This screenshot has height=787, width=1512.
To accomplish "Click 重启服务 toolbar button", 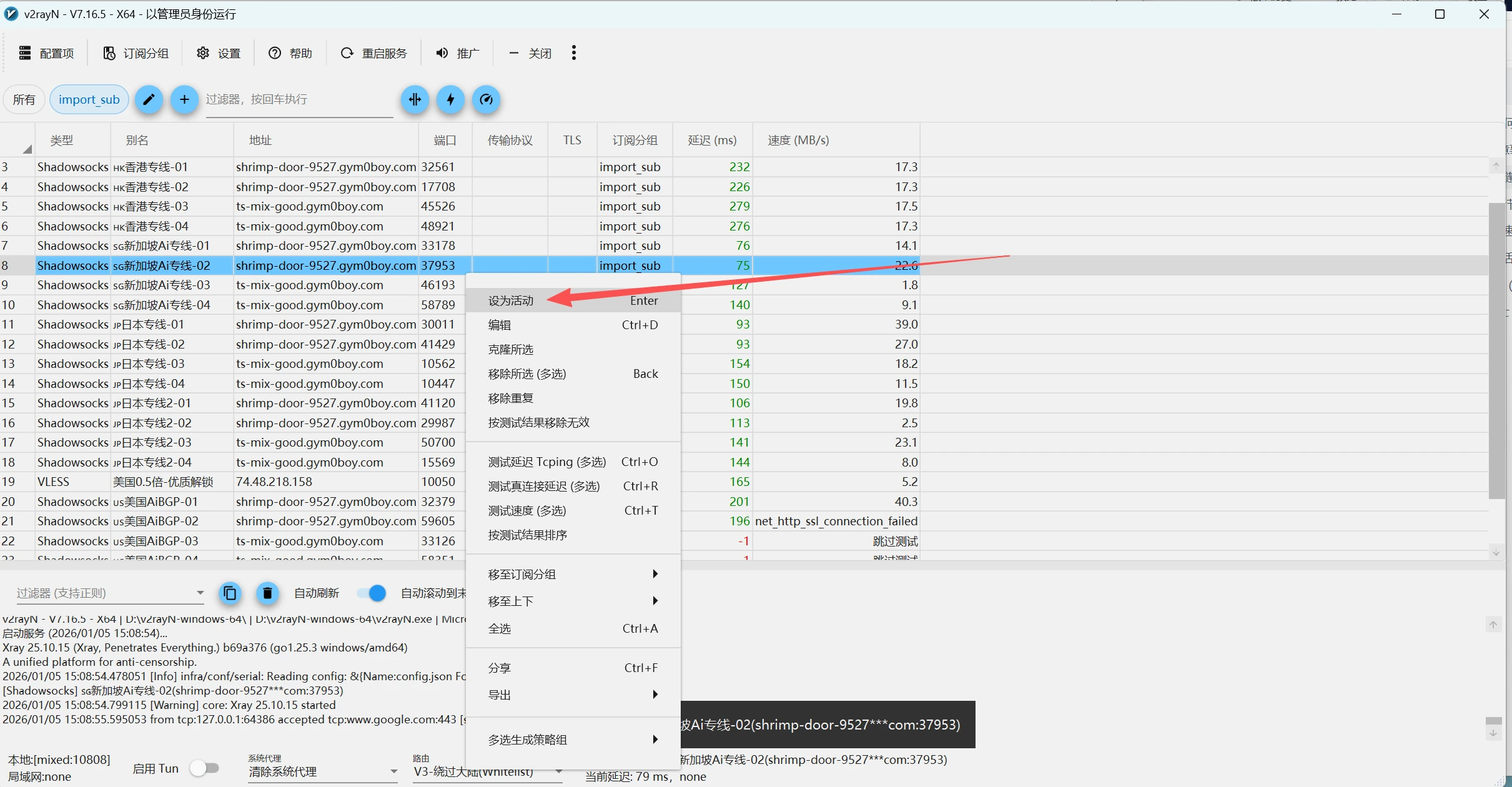I will [x=374, y=53].
